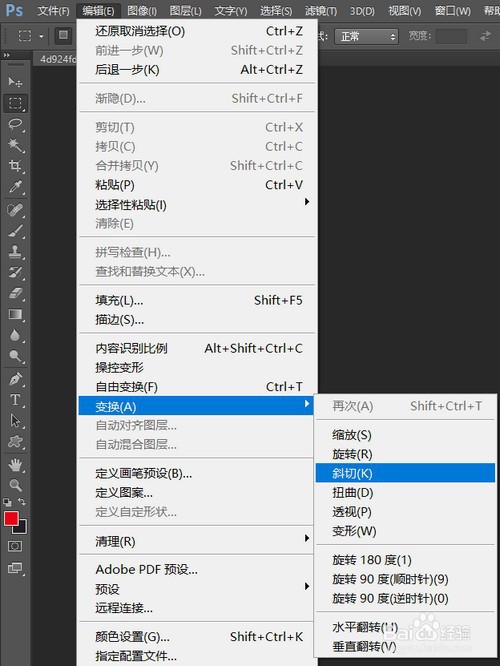Screen dimensions: 500x666
Task: Expand the 预设 submenu
Action: click(x=196, y=589)
